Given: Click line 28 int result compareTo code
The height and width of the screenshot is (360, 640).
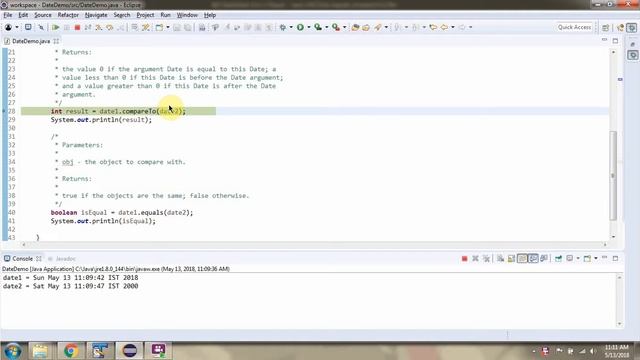Looking at the screenshot, I should pos(118,111).
